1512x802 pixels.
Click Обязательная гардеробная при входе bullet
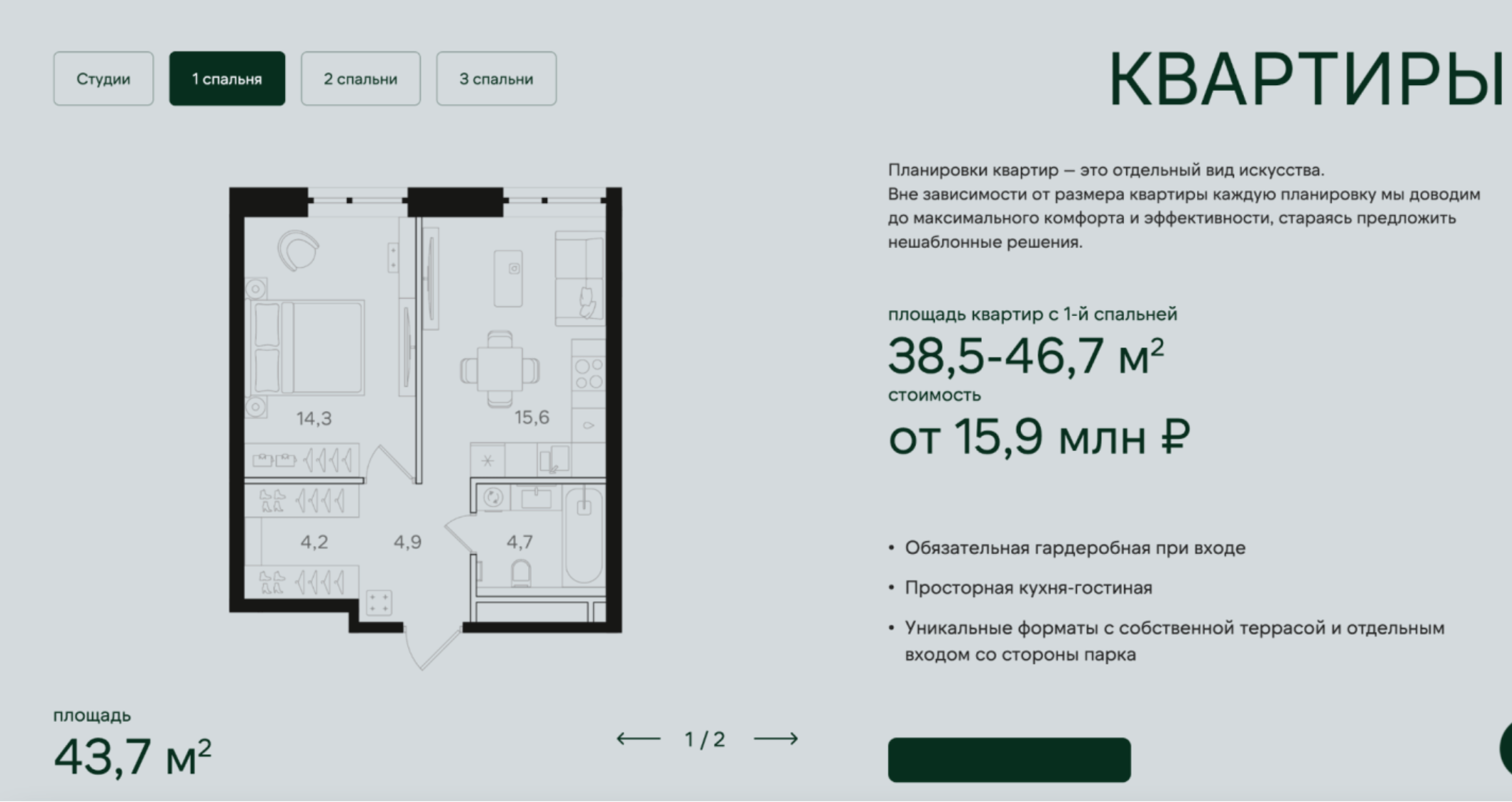(x=1075, y=548)
